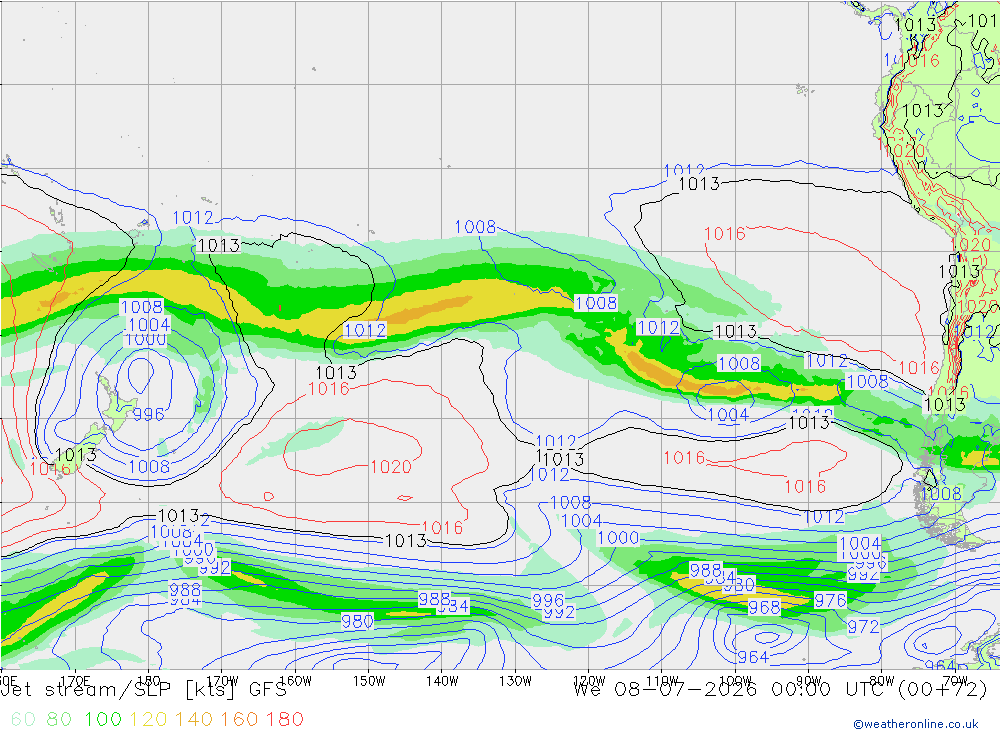Click the 60 knots legend value
The image size is (1000, 733).
click(x=23, y=719)
